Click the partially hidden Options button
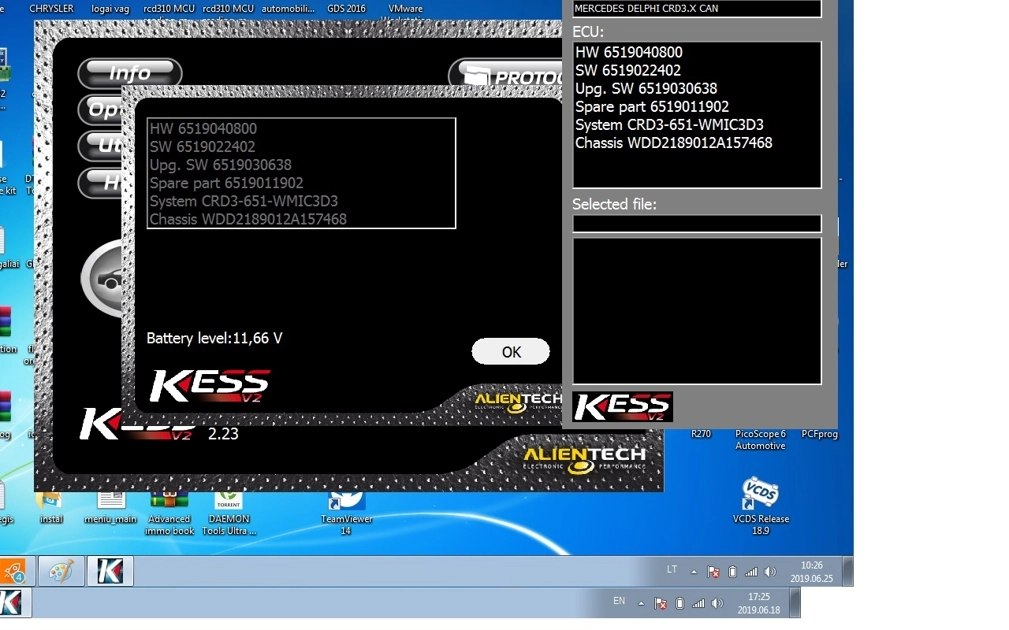Viewport: 1009px width, 630px height. pyautogui.click(x=100, y=109)
